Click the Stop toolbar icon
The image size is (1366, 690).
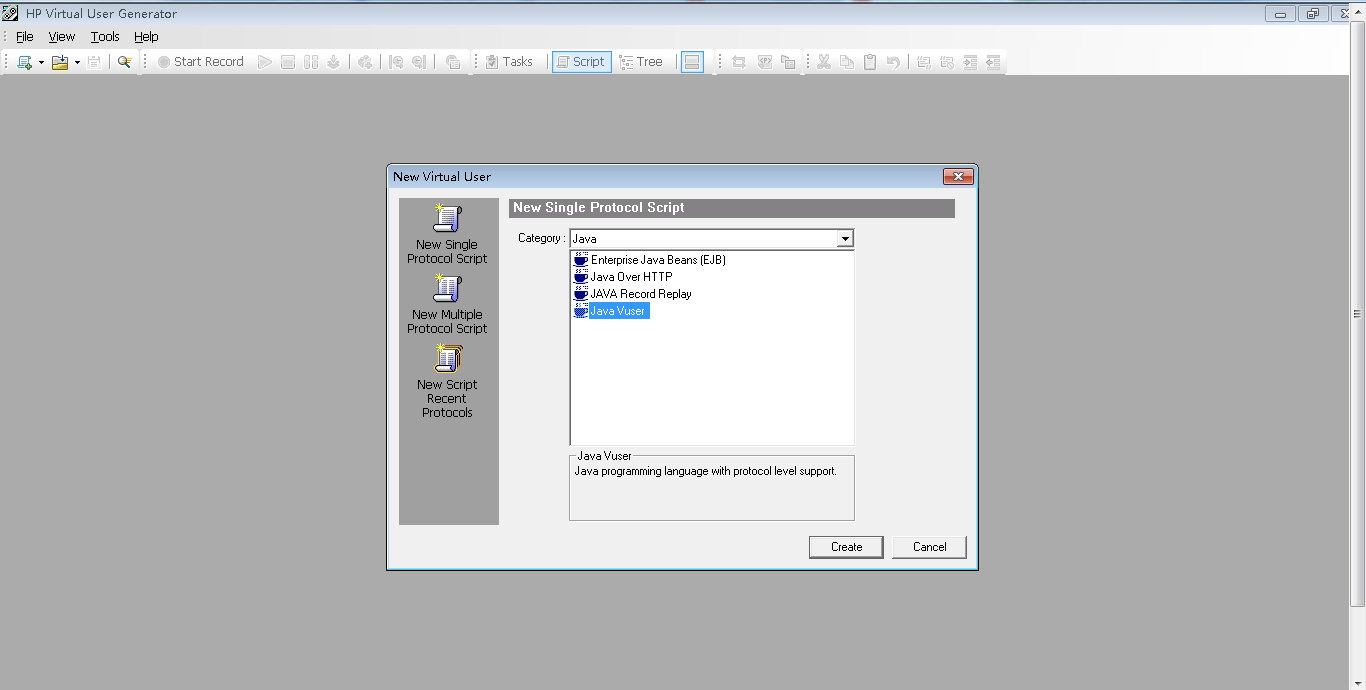tap(288, 62)
